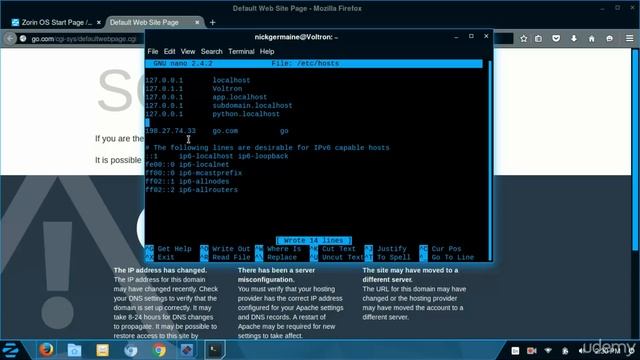Show site identity globe icon
The height and width of the screenshot is (360, 640).
23,39
